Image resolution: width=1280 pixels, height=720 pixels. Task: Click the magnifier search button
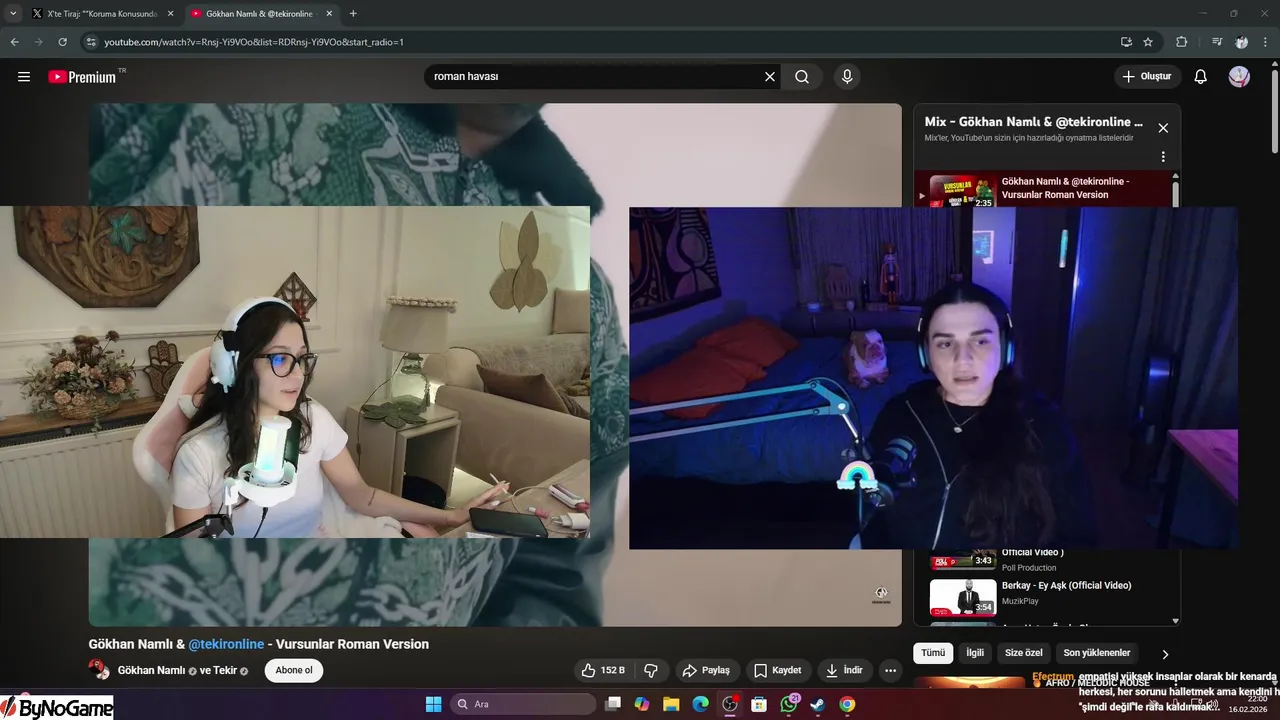[802, 77]
